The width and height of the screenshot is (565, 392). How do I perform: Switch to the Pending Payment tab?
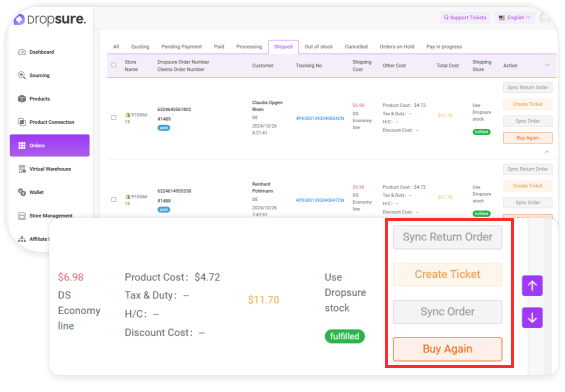tap(182, 46)
